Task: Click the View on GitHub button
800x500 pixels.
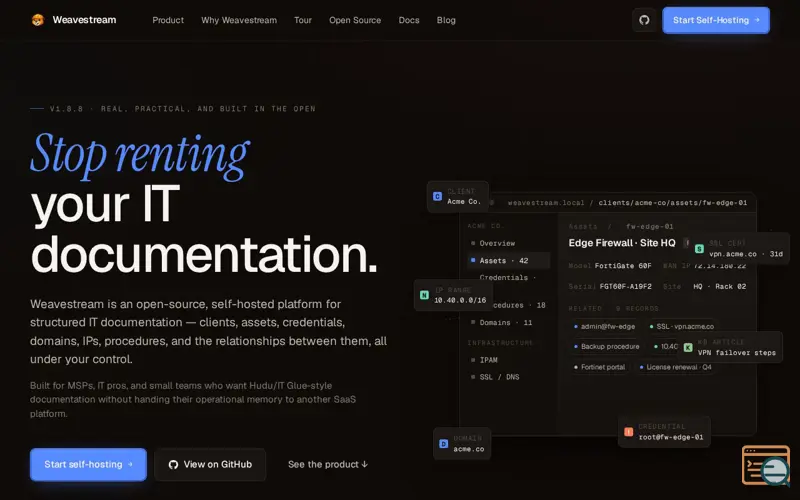Action: [210, 464]
